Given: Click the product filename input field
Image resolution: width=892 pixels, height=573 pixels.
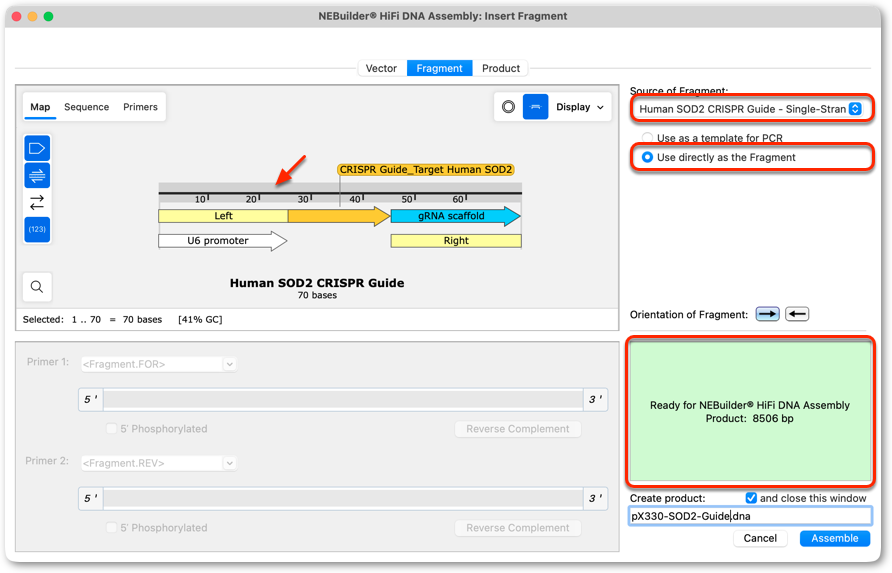Looking at the screenshot, I should 750,516.
